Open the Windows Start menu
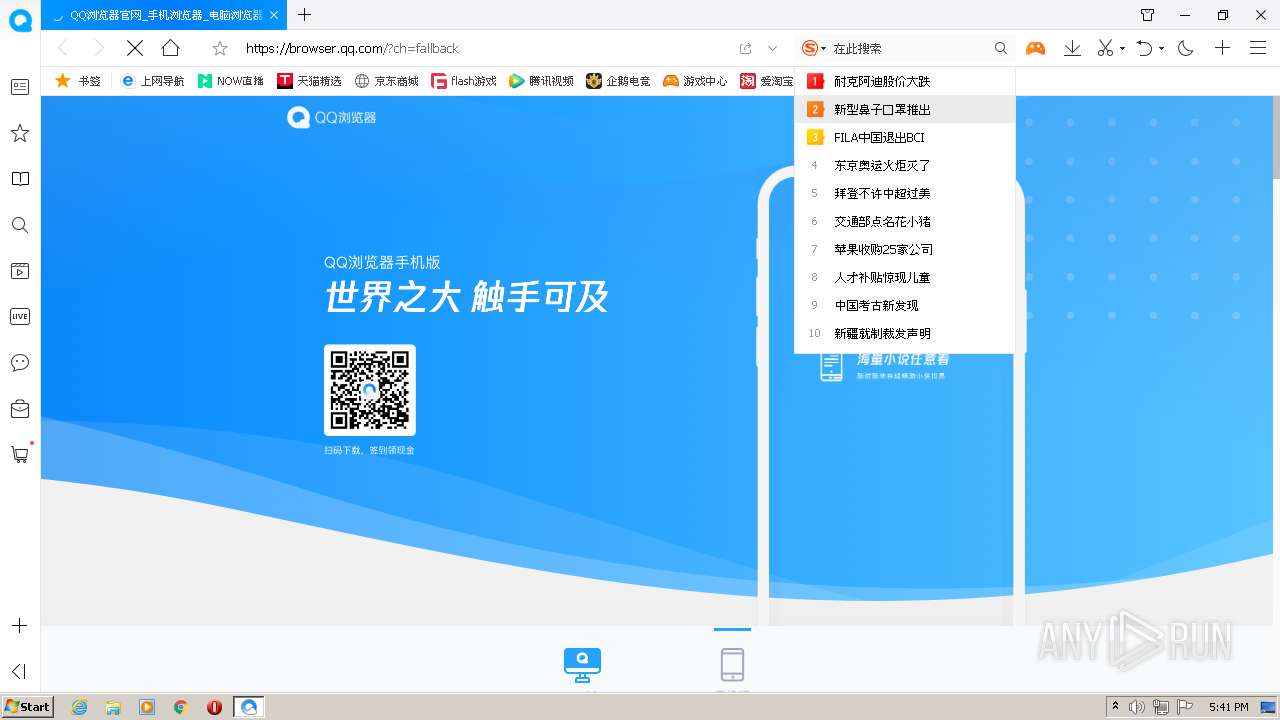Image resolution: width=1280 pixels, height=720 pixels. pos(27,707)
